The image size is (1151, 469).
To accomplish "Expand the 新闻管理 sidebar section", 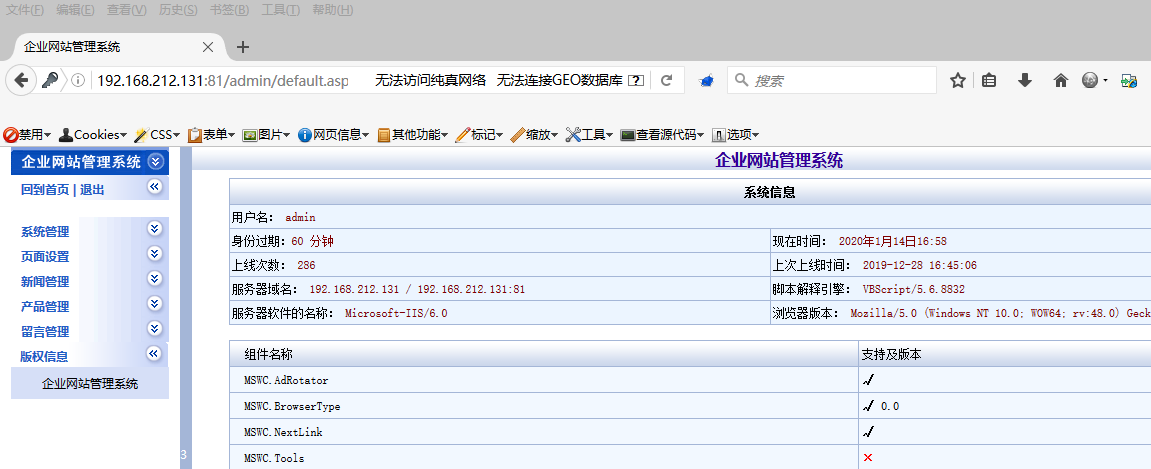I will 154,279.
